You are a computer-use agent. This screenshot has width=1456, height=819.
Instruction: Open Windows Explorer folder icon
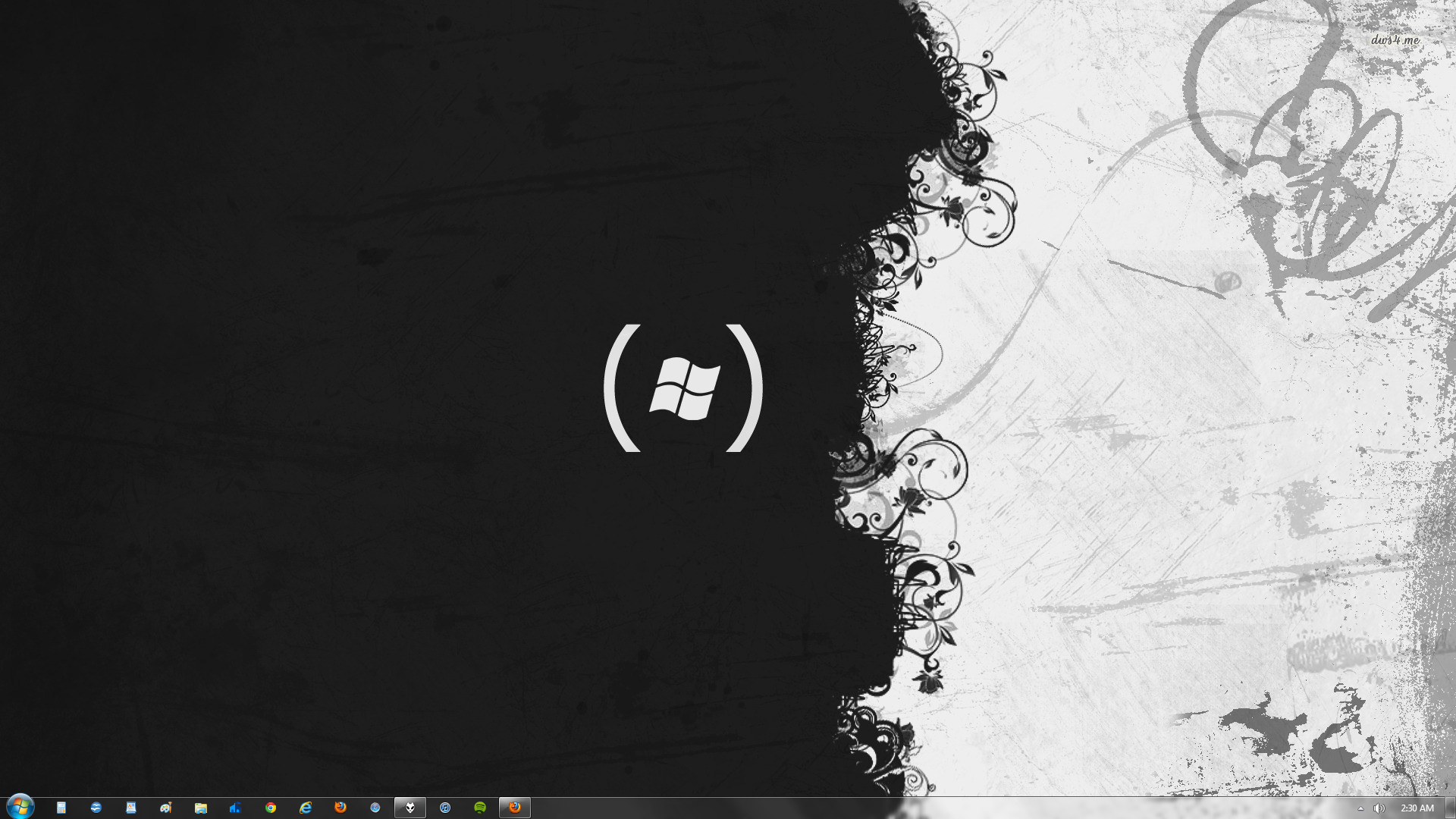point(201,808)
